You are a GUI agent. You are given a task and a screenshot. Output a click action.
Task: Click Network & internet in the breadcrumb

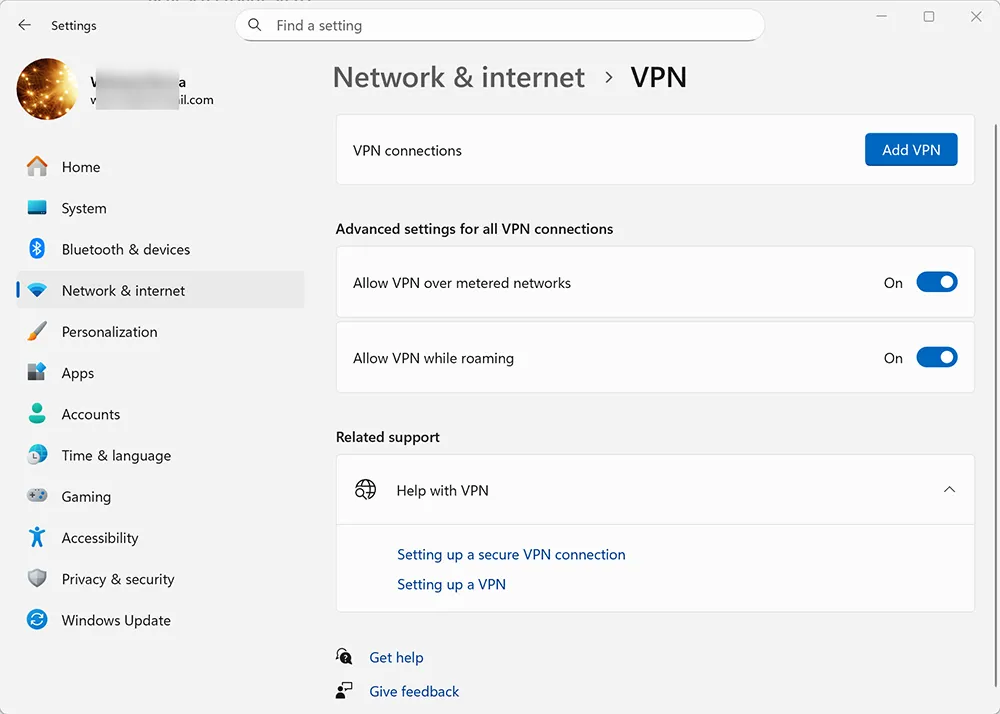(x=458, y=77)
